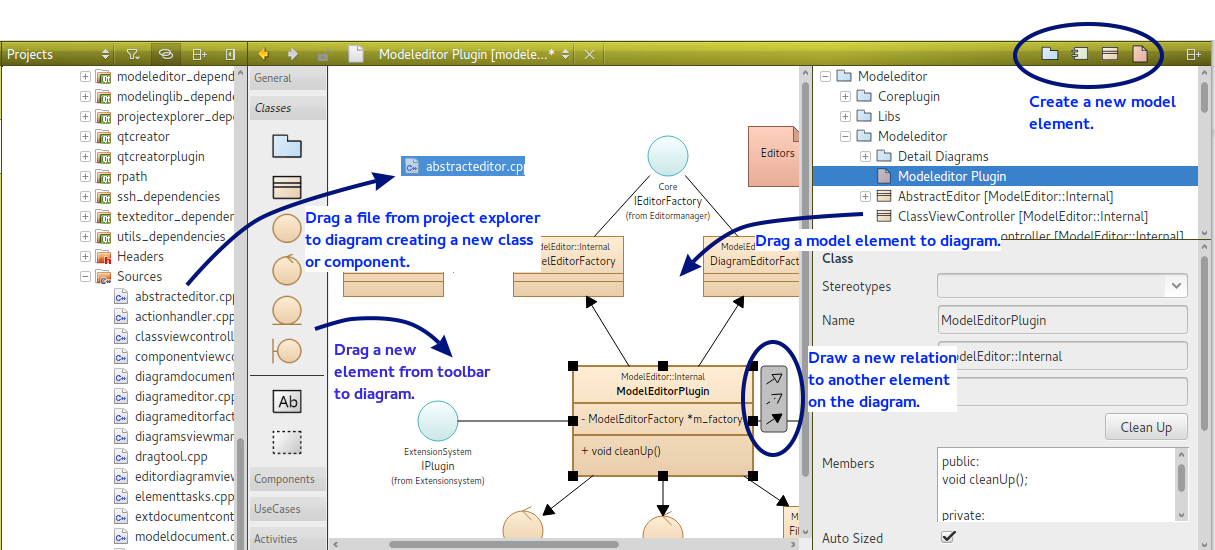Pick the Boundary element with the side bar
Screen dimensions: 1215x550
coord(287,350)
